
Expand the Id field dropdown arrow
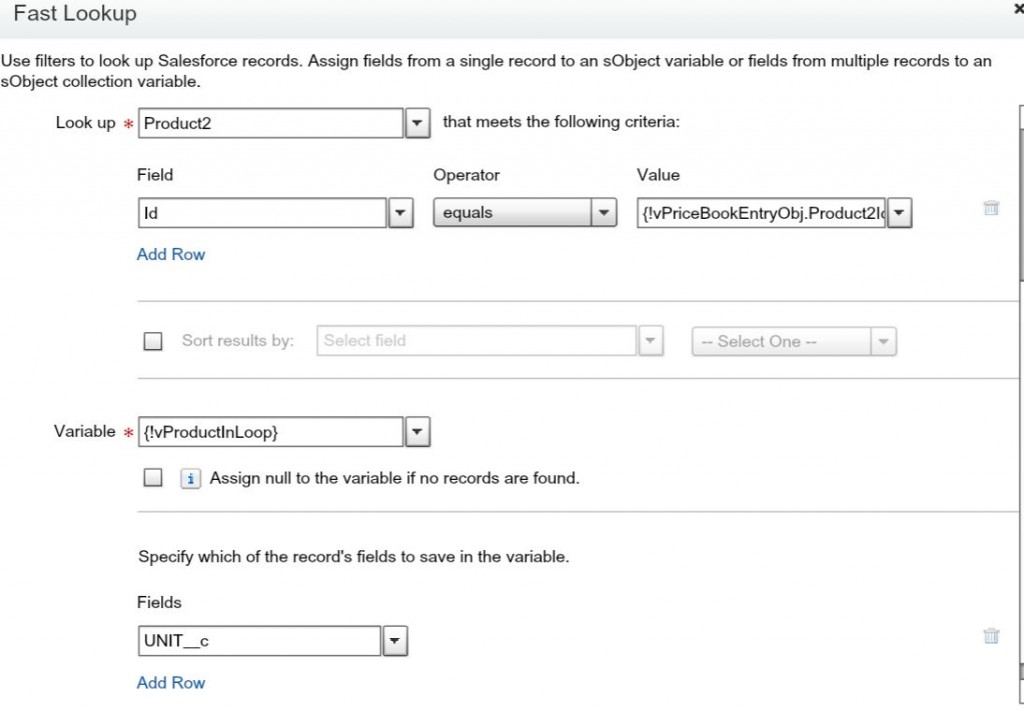(400, 213)
